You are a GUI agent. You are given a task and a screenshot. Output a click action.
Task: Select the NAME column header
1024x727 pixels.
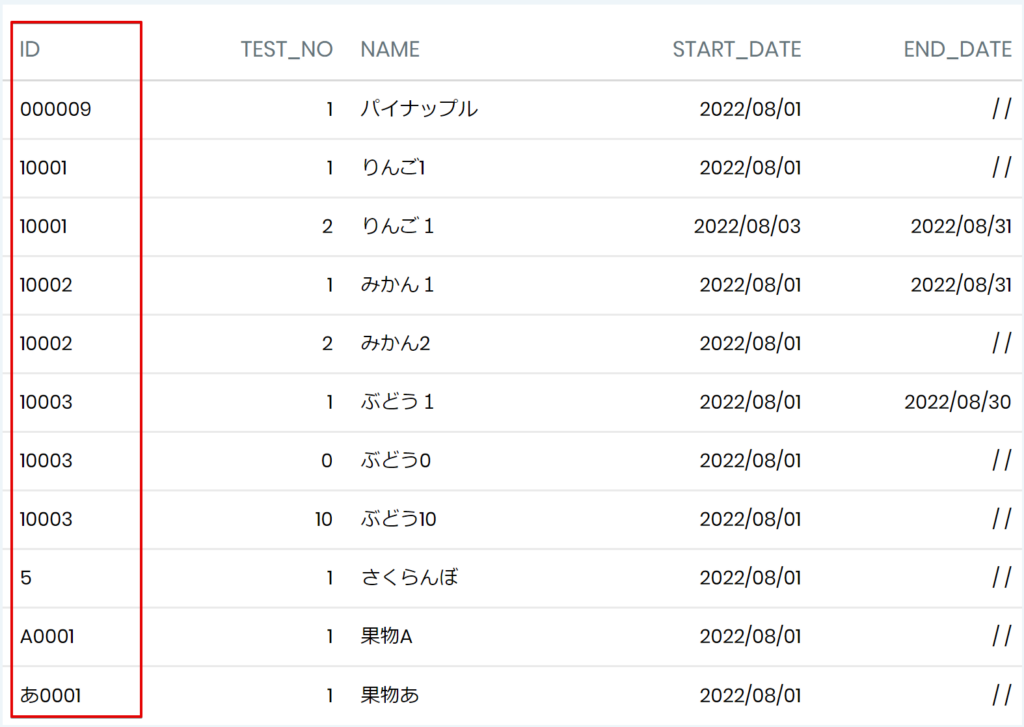tap(390, 49)
